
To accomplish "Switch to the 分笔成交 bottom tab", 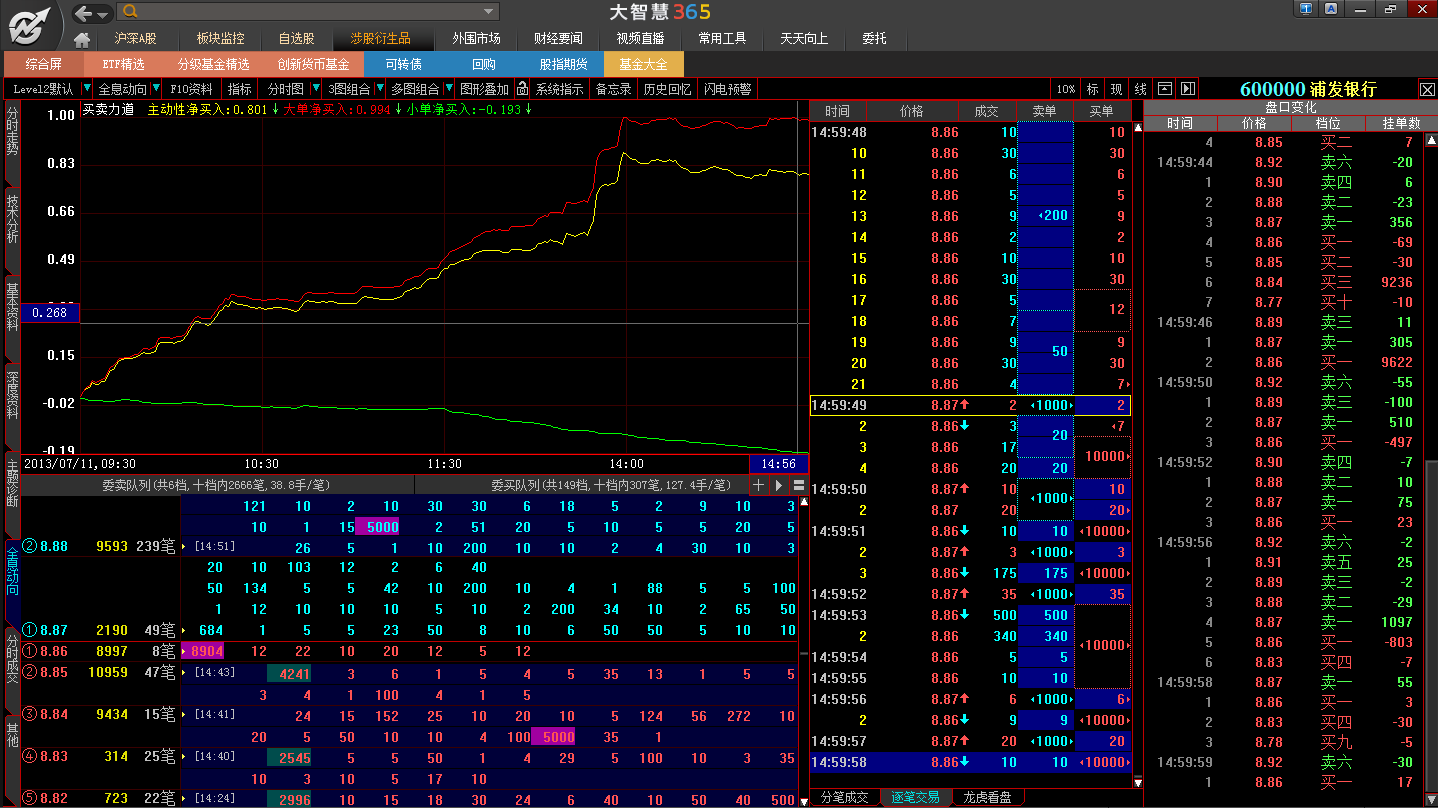I will 844,797.
